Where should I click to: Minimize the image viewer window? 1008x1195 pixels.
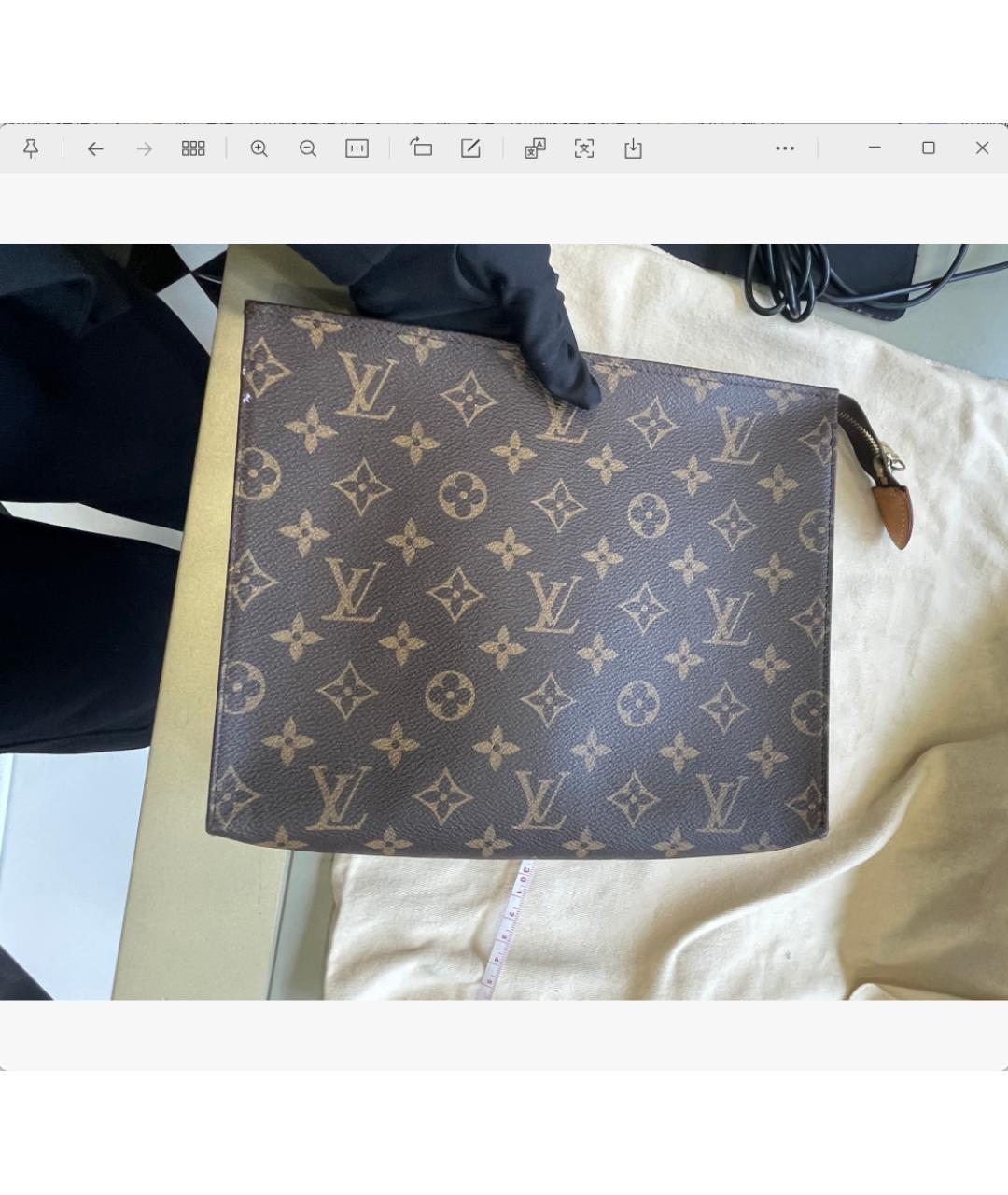(875, 148)
